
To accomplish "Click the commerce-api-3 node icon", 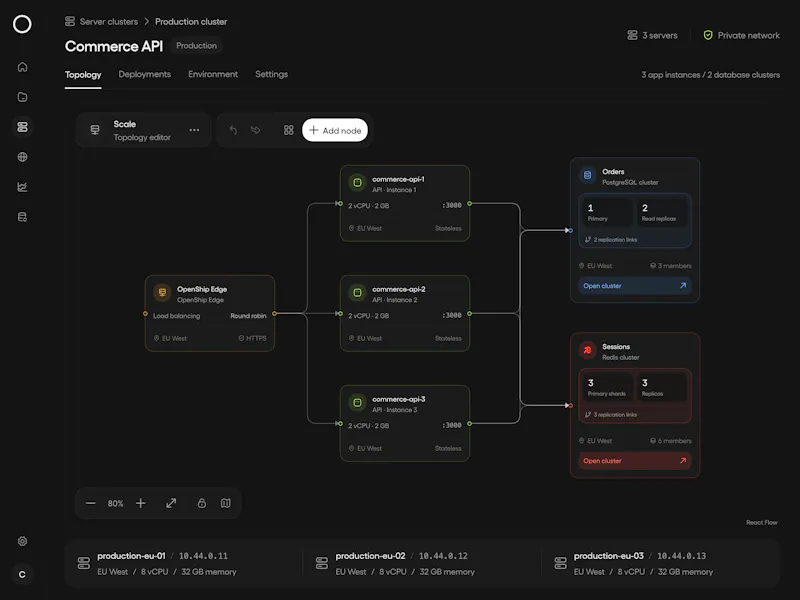I will (x=358, y=403).
